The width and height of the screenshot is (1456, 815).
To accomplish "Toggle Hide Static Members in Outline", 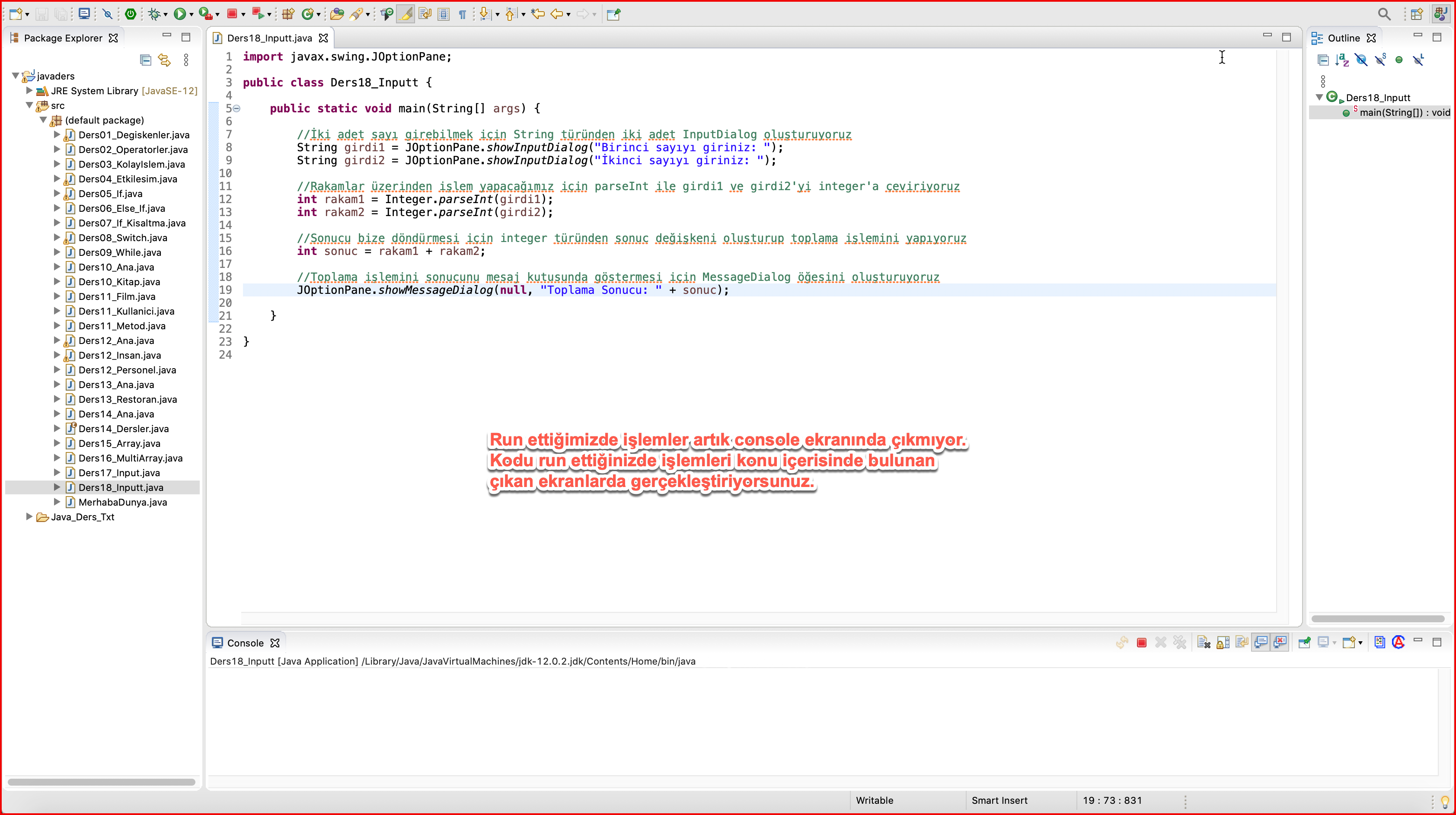I will pos(1380,60).
